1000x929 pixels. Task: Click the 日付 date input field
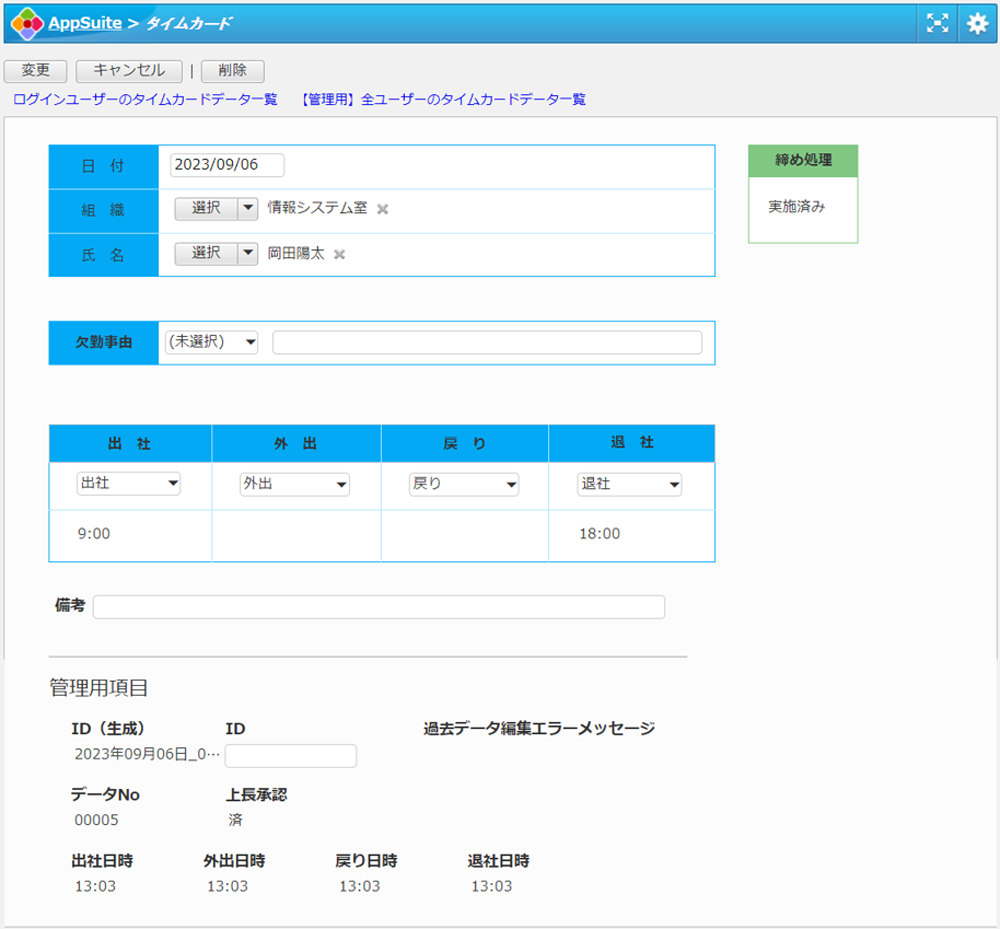pos(227,165)
